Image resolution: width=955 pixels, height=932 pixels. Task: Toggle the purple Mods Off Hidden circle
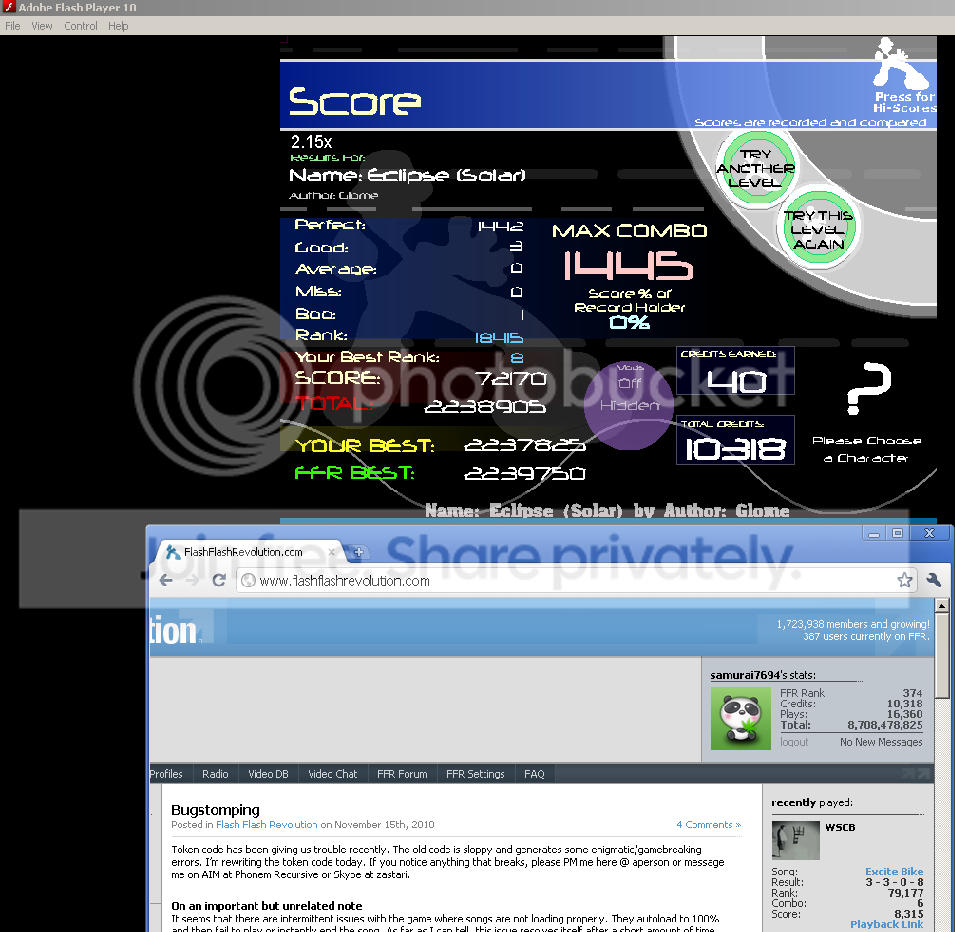pyautogui.click(x=628, y=404)
